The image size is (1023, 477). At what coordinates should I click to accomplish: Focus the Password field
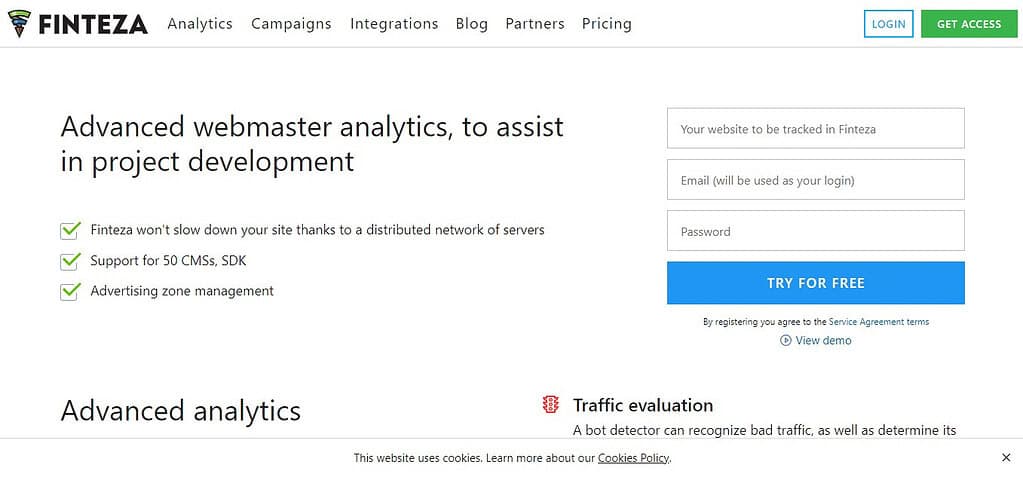[816, 230]
